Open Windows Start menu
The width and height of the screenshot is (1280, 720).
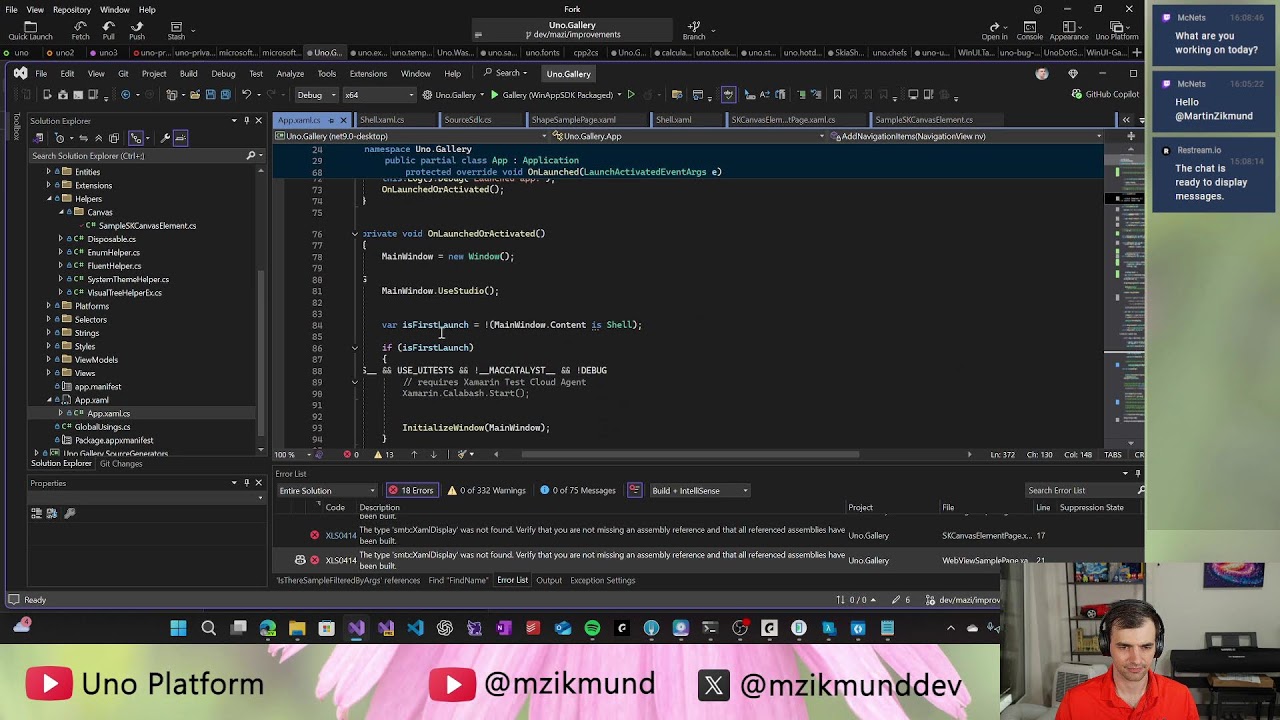pyautogui.click(x=178, y=628)
